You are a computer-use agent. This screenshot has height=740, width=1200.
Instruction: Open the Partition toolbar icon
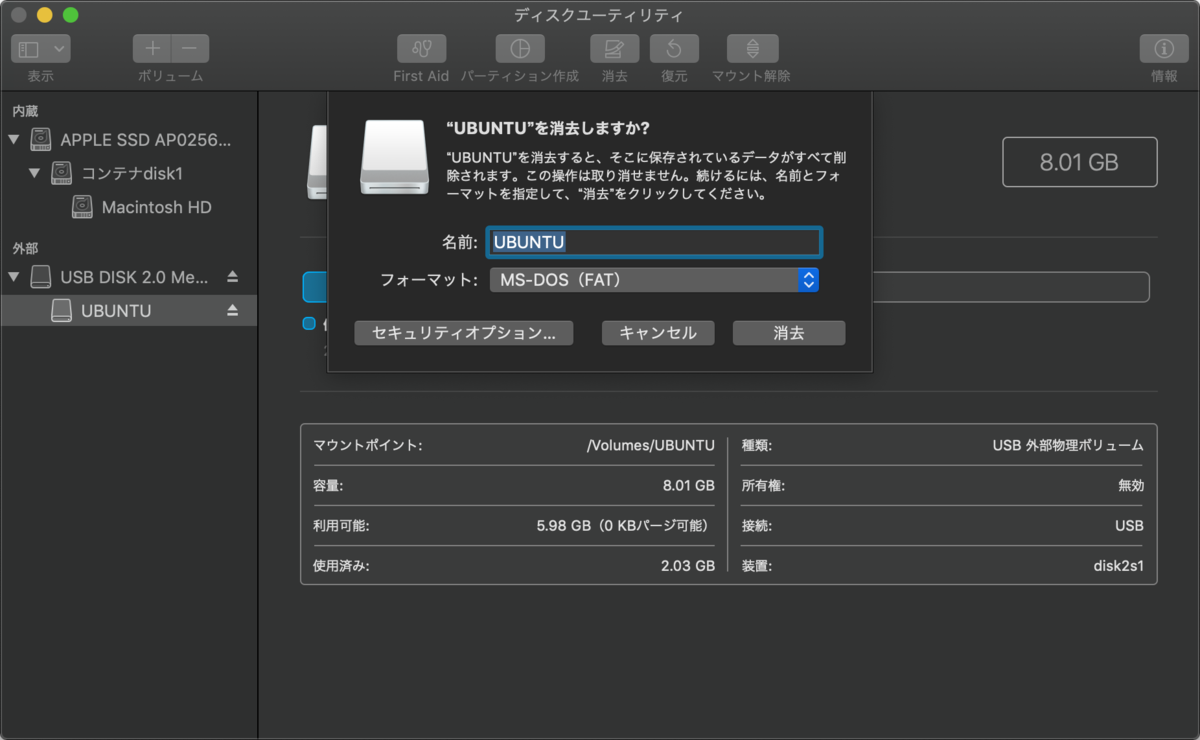[x=520, y=48]
